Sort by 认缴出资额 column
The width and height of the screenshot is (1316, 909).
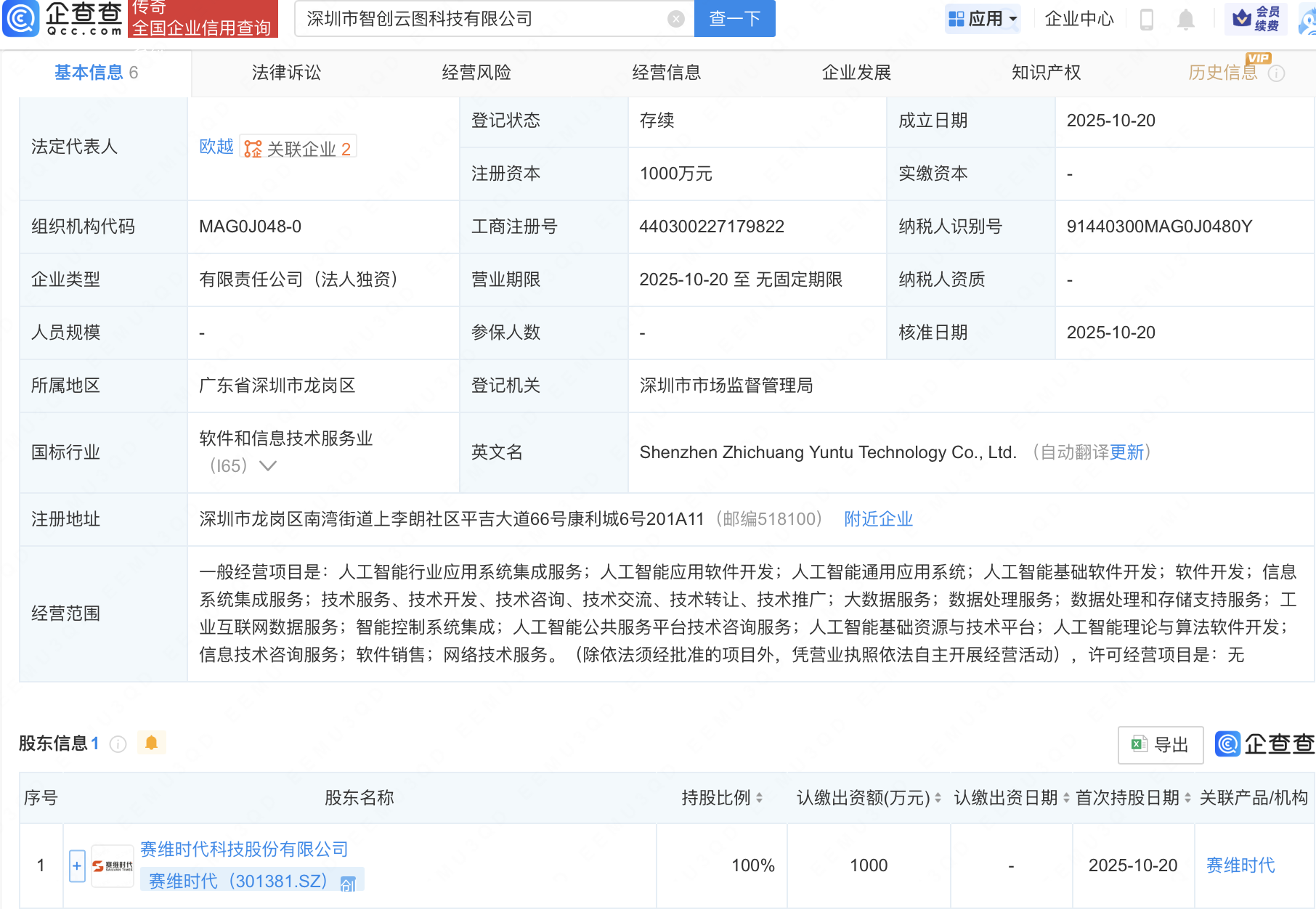[938, 798]
